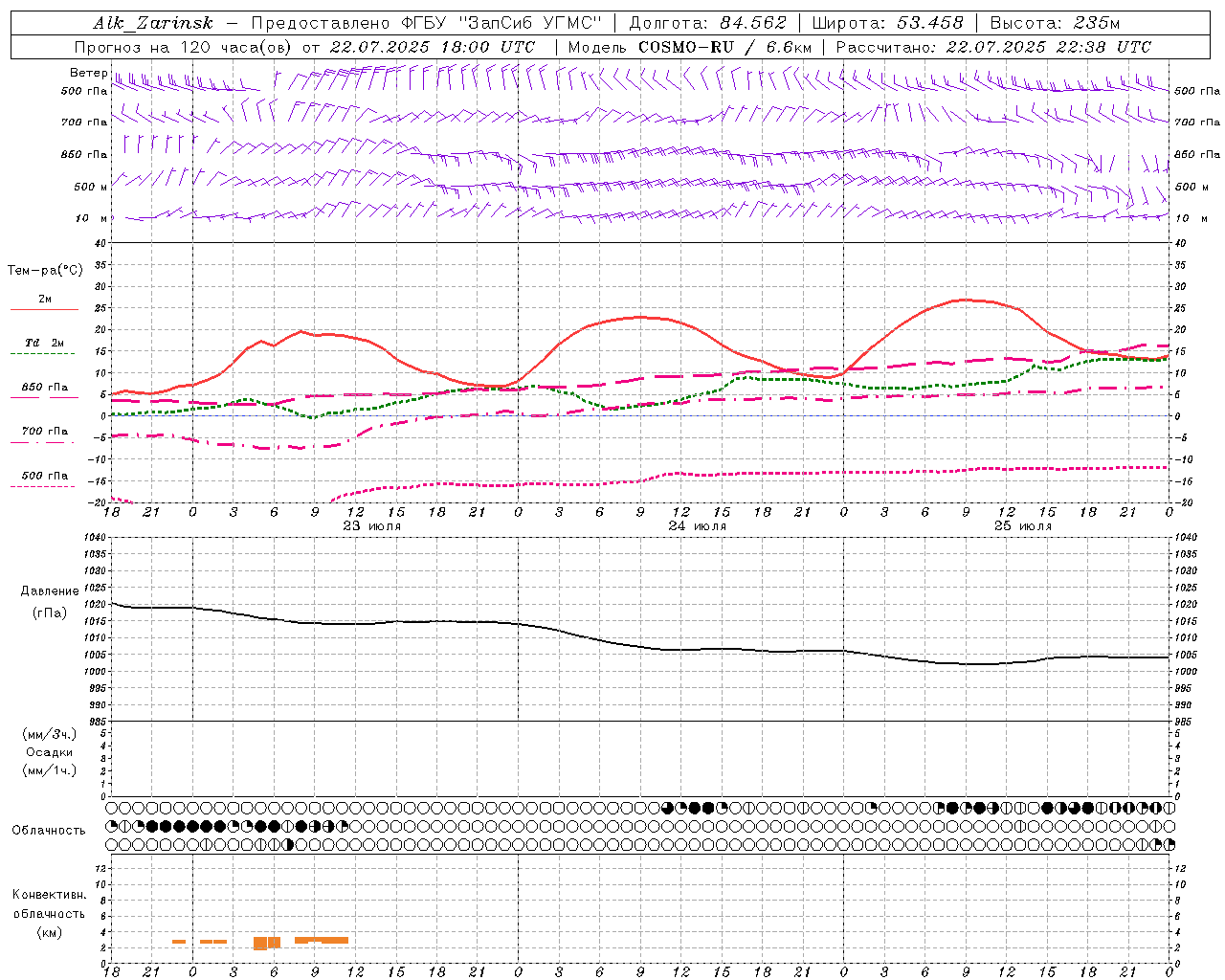Click the 25 июля date label
This screenshot has width=1225, height=980.
point(1023,526)
